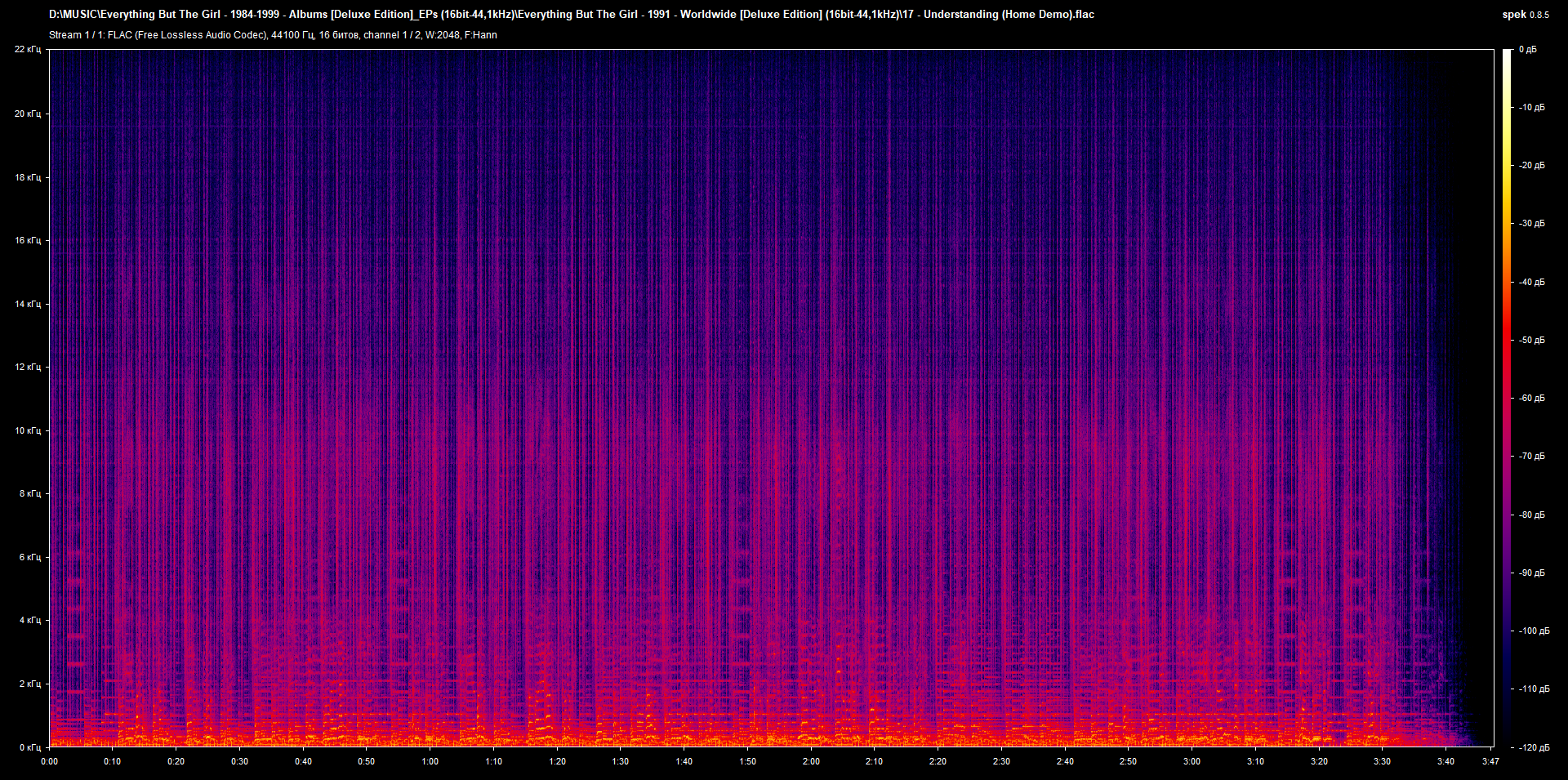Click the '2:00' time axis label

811,761
